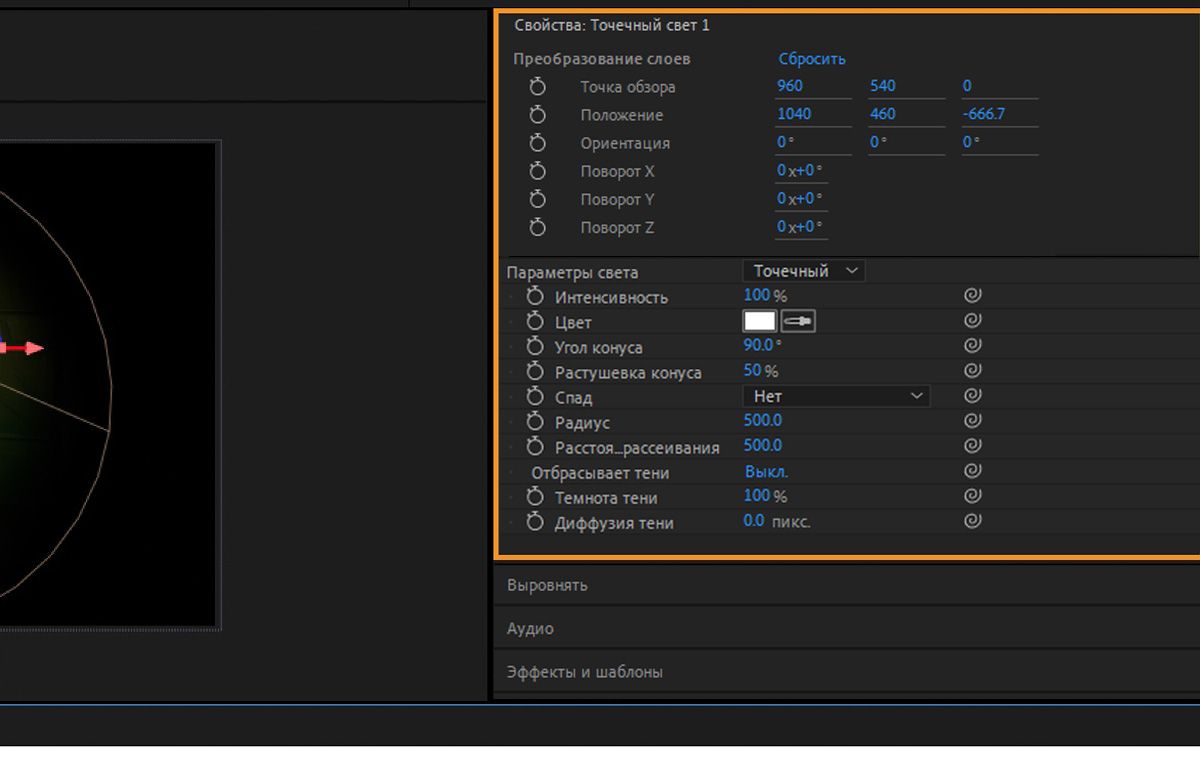Image resolution: width=1200 pixels, height=775 pixels.
Task: Open the Спад dropdown showing Нет
Action: click(x=836, y=397)
